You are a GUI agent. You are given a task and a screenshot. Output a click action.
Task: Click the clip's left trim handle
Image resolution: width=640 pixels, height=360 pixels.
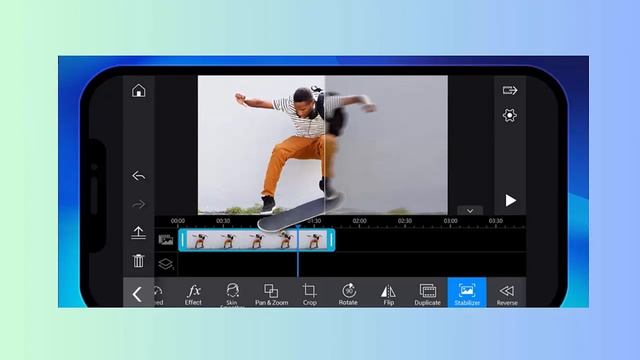pyautogui.click(x=182, y=240)
